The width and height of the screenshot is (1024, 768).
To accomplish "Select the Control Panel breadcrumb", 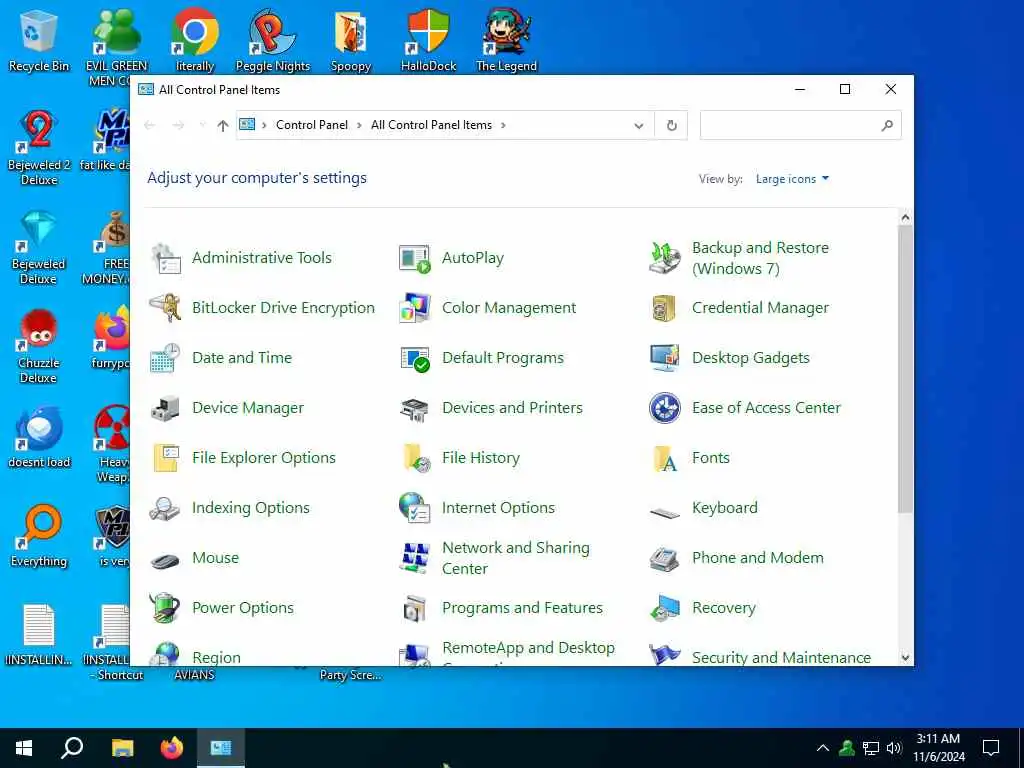I will tap(312, 125).
